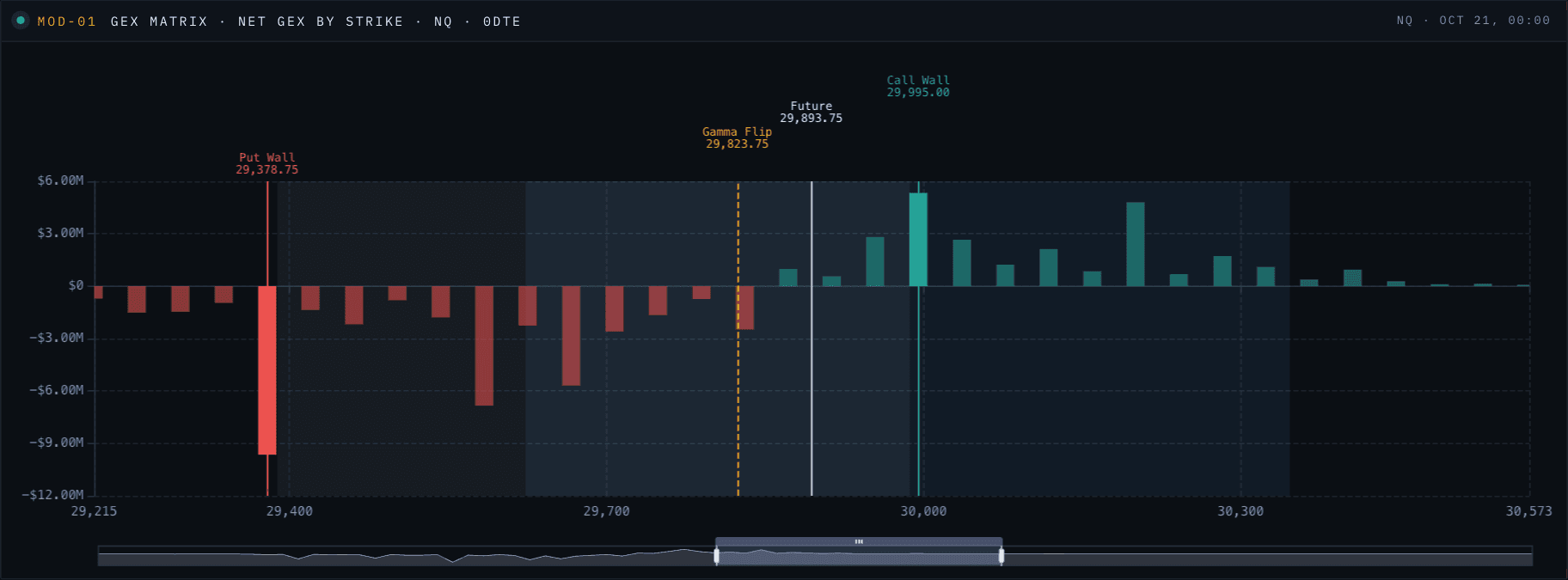Click the -$9.00M y-axis label

pos(57,443)
